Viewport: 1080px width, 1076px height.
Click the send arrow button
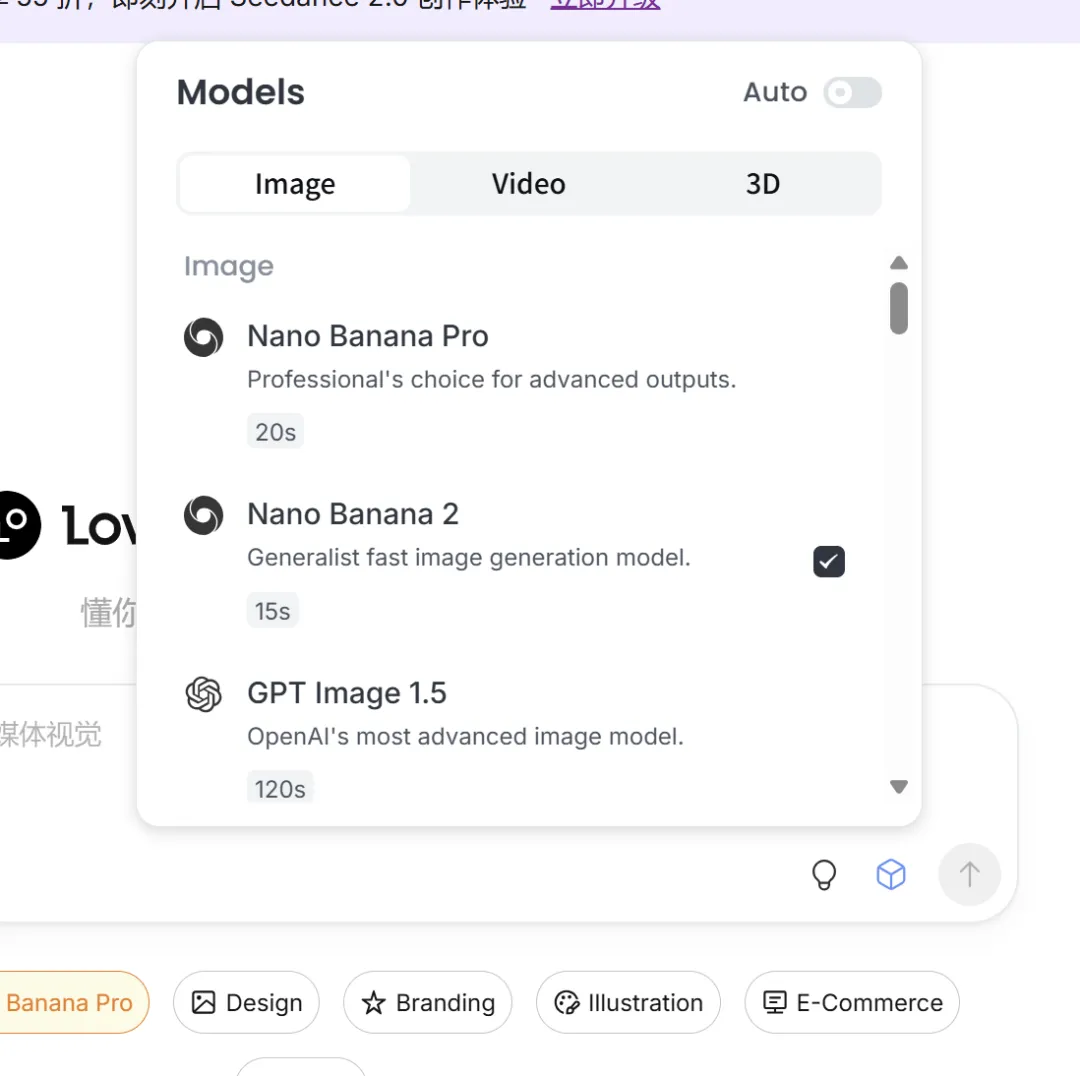(x=969, y=874)
